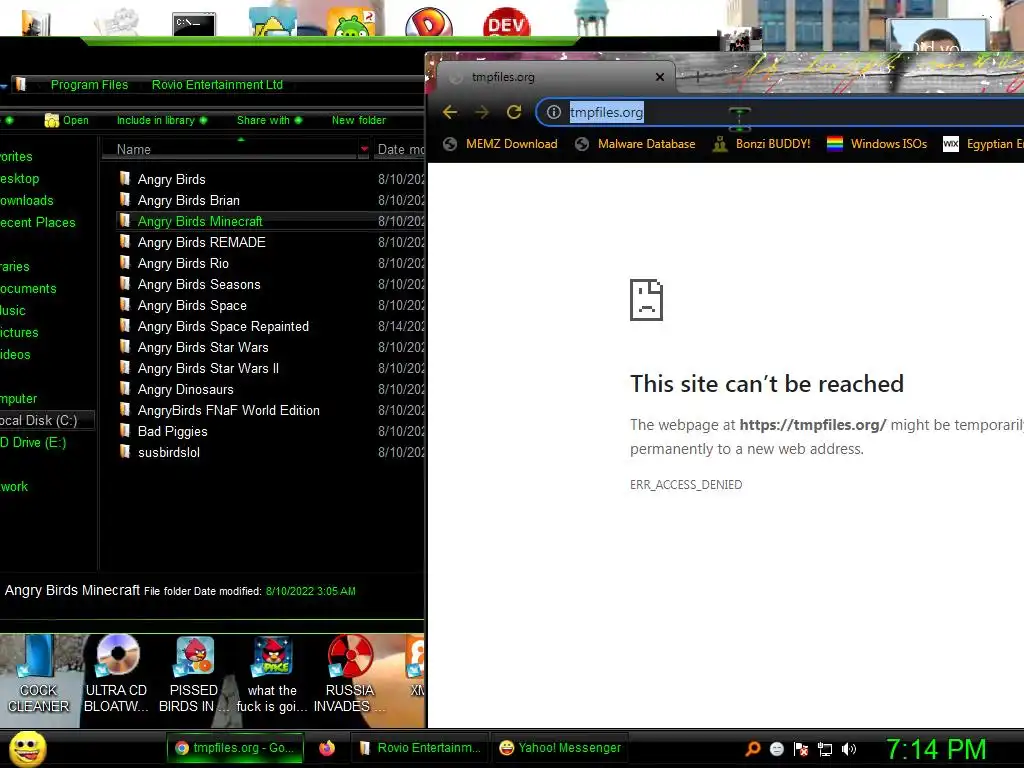This screenshot has height=768, width=1024.
Task: Click the 7:14 PM taskbar clock
Action: (935, 749)
